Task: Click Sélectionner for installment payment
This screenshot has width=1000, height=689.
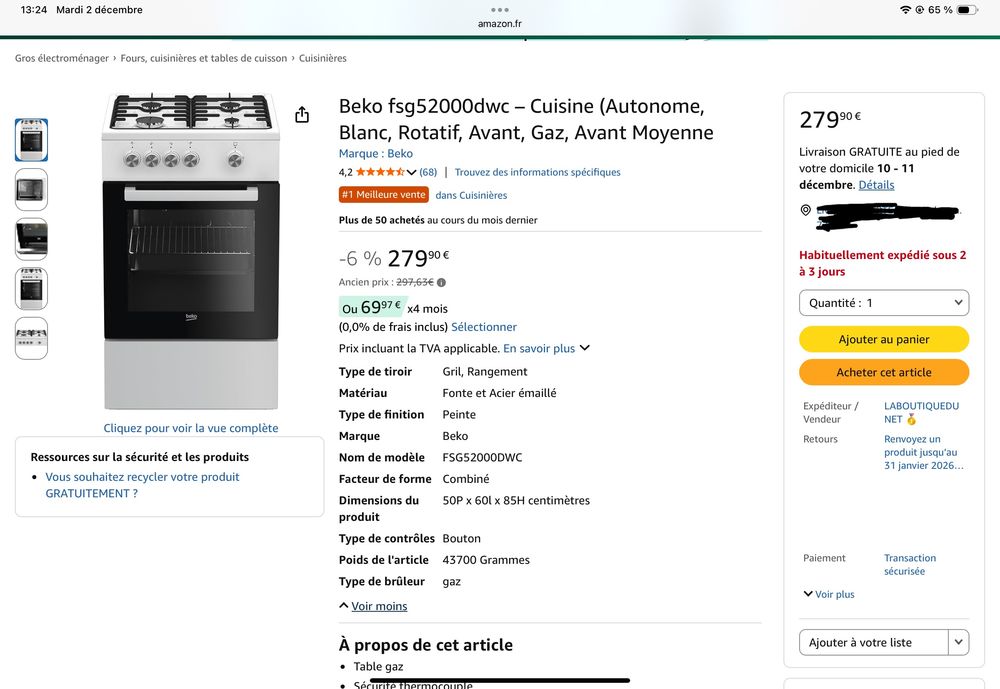Action: click(x=484, y=327)
